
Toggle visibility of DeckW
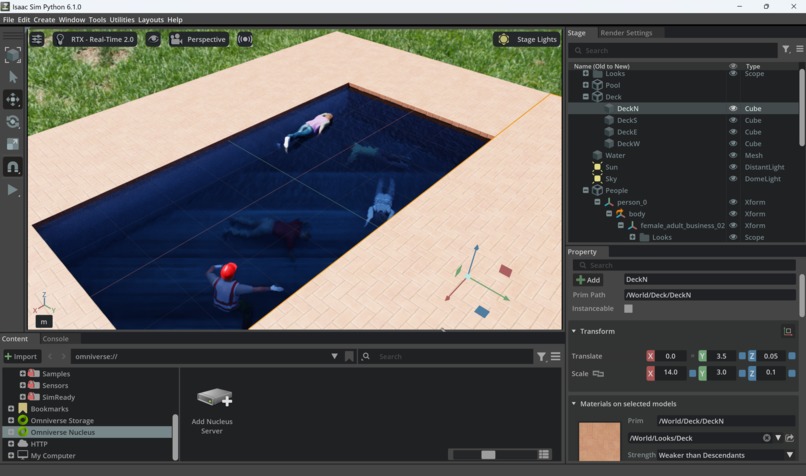(x=733, y=144)
